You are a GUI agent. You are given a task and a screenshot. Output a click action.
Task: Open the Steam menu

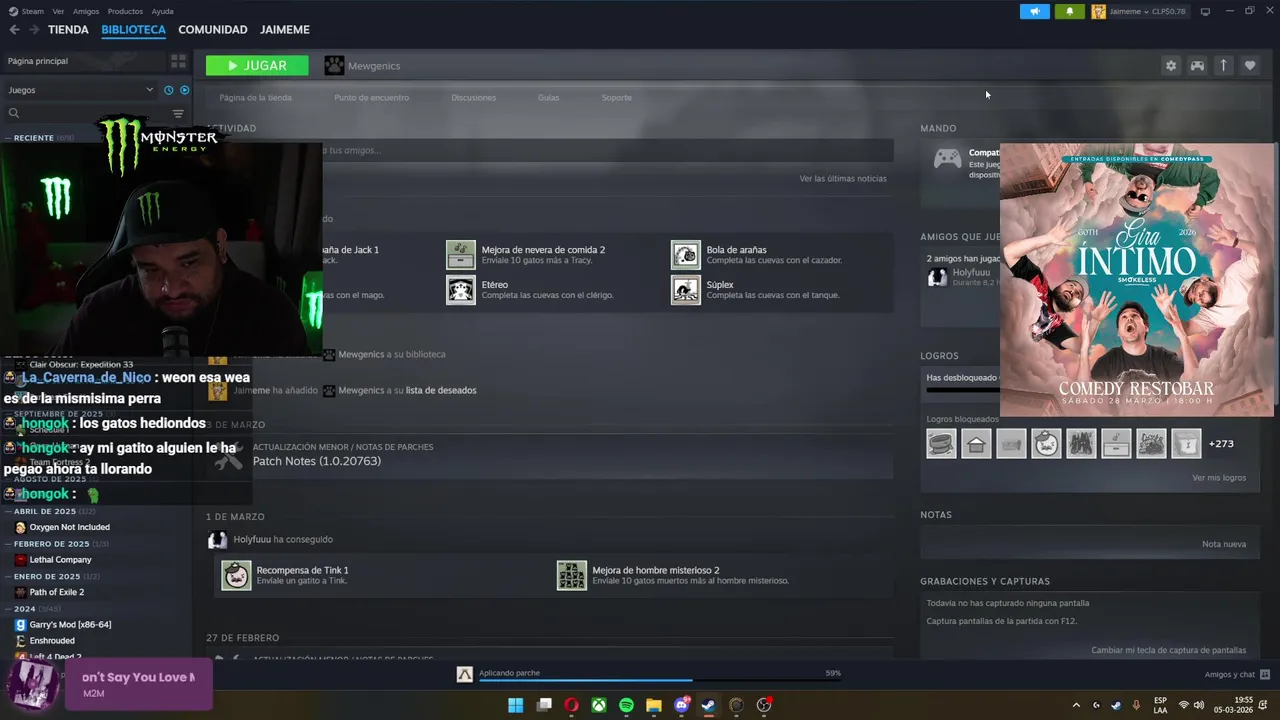[x=26, y=11]
